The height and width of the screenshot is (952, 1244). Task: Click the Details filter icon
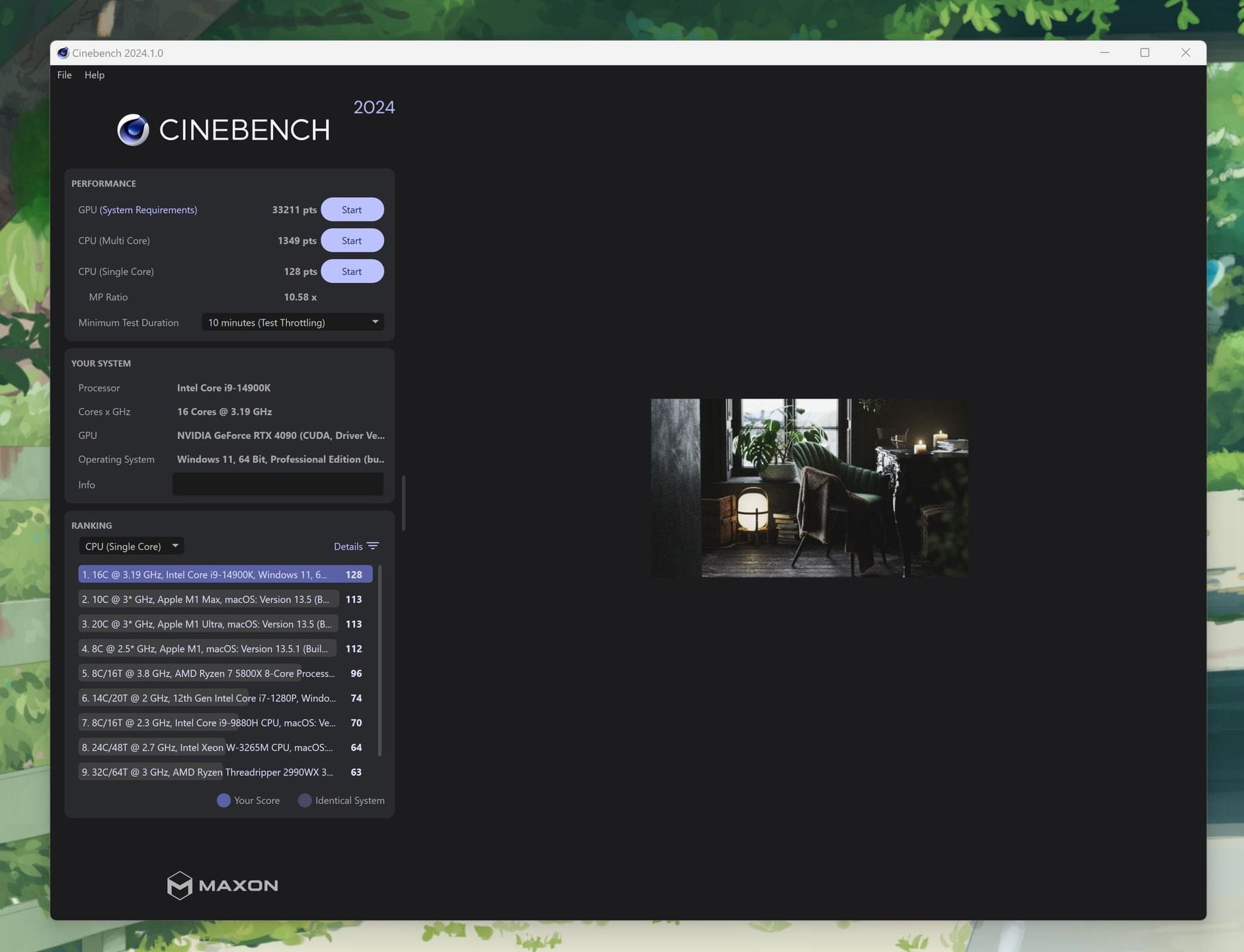[373, 546]
